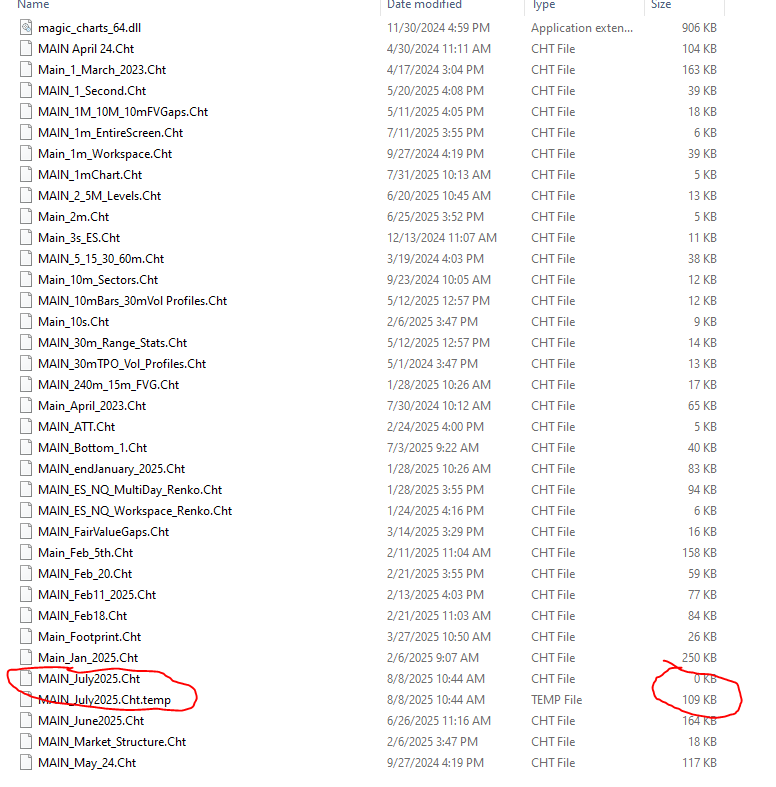This screenshot has height=787, width=776.
Task: Click the MAIN_1_Second.Cht file icon
Action: (x=26, y=90)
